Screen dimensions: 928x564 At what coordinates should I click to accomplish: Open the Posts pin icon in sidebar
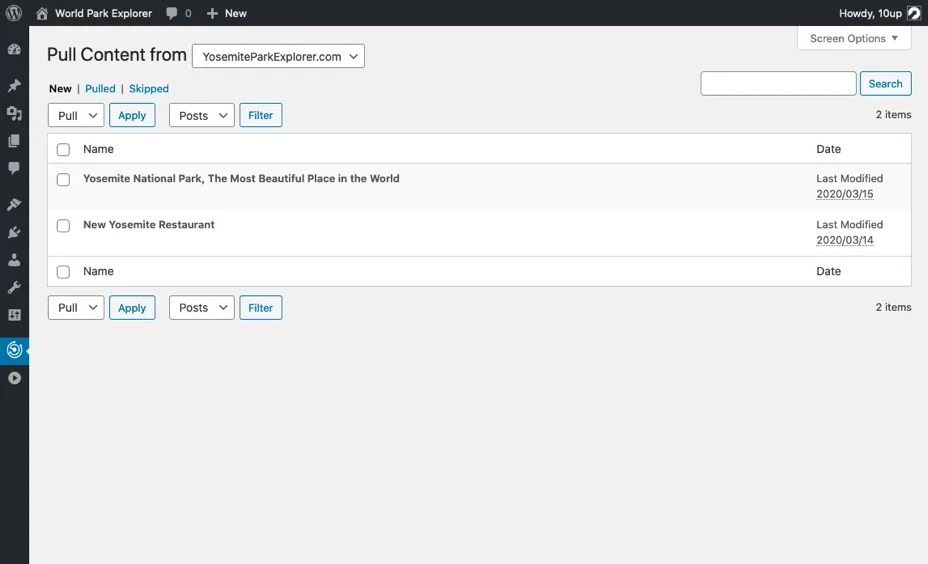[x=14, y=85]
